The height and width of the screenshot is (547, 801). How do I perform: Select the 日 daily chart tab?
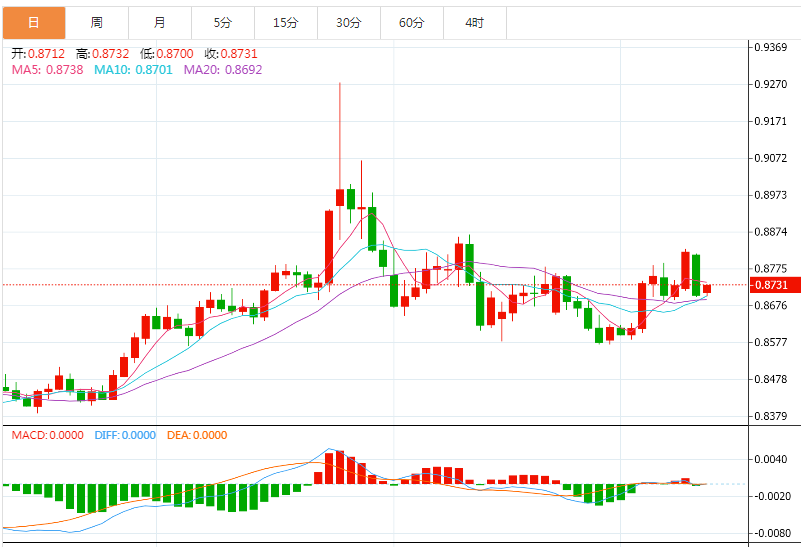point(34,23)
